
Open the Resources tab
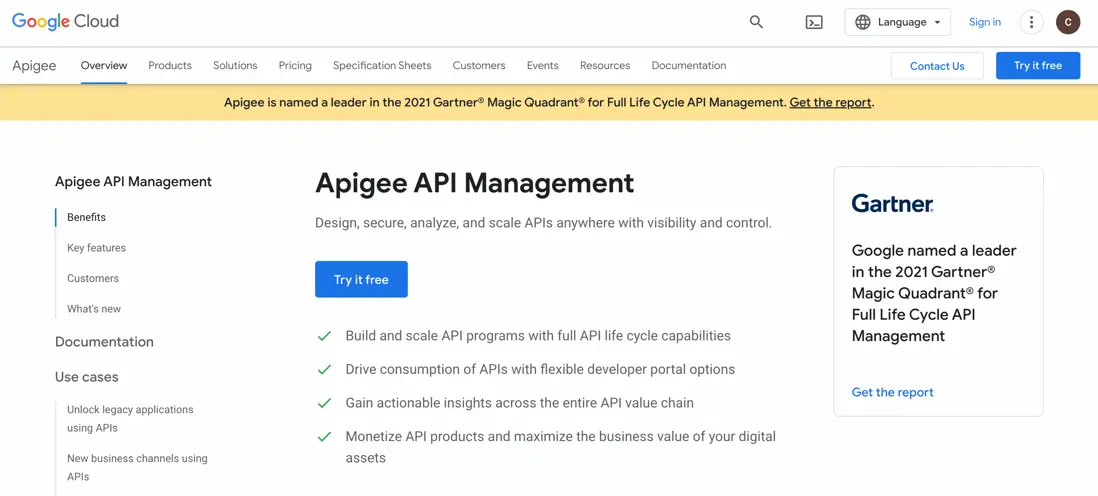tap(605, 66)
